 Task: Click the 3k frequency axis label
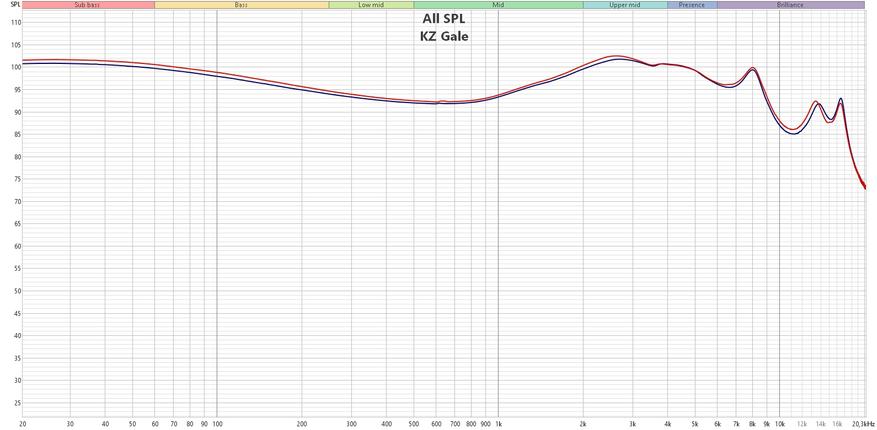coord(633,424)
